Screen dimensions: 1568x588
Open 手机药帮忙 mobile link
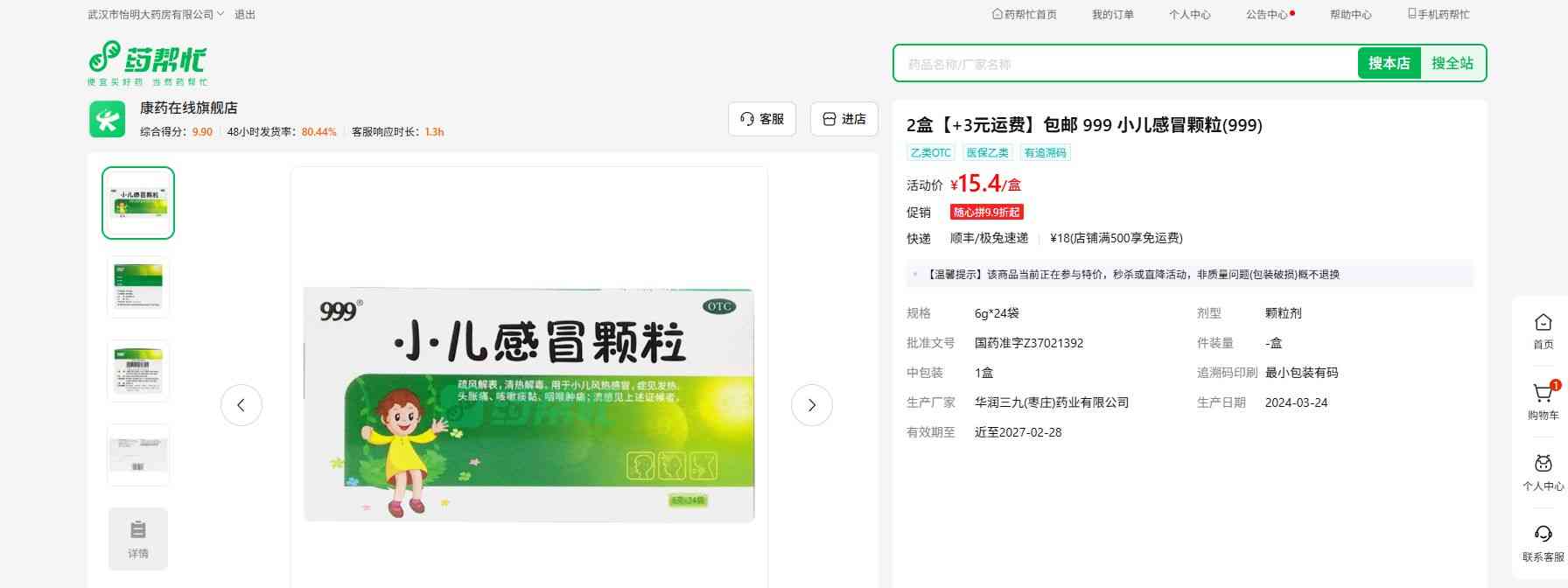tap(1438, 14)
